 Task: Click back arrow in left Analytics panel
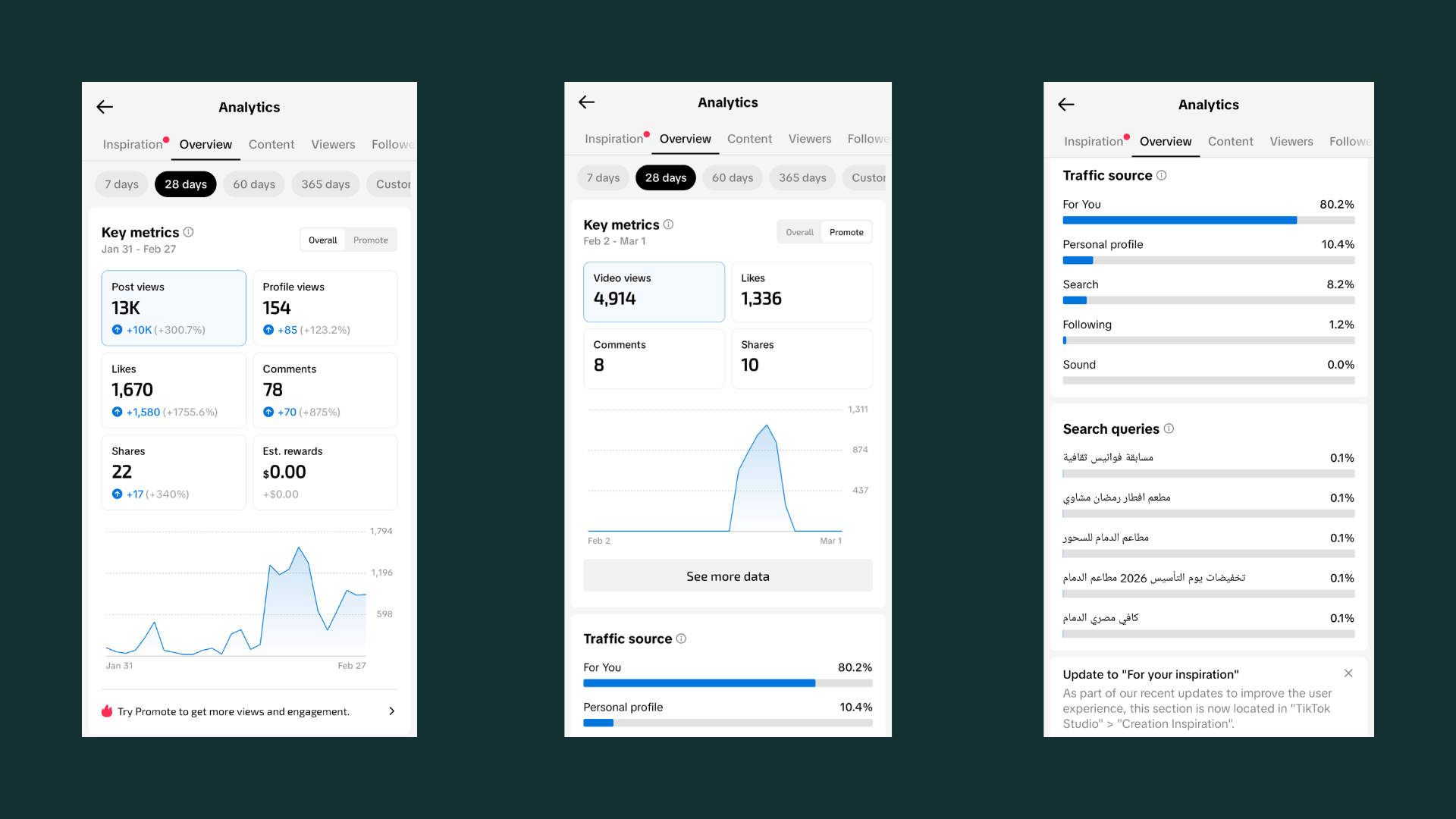coord(105,107)
